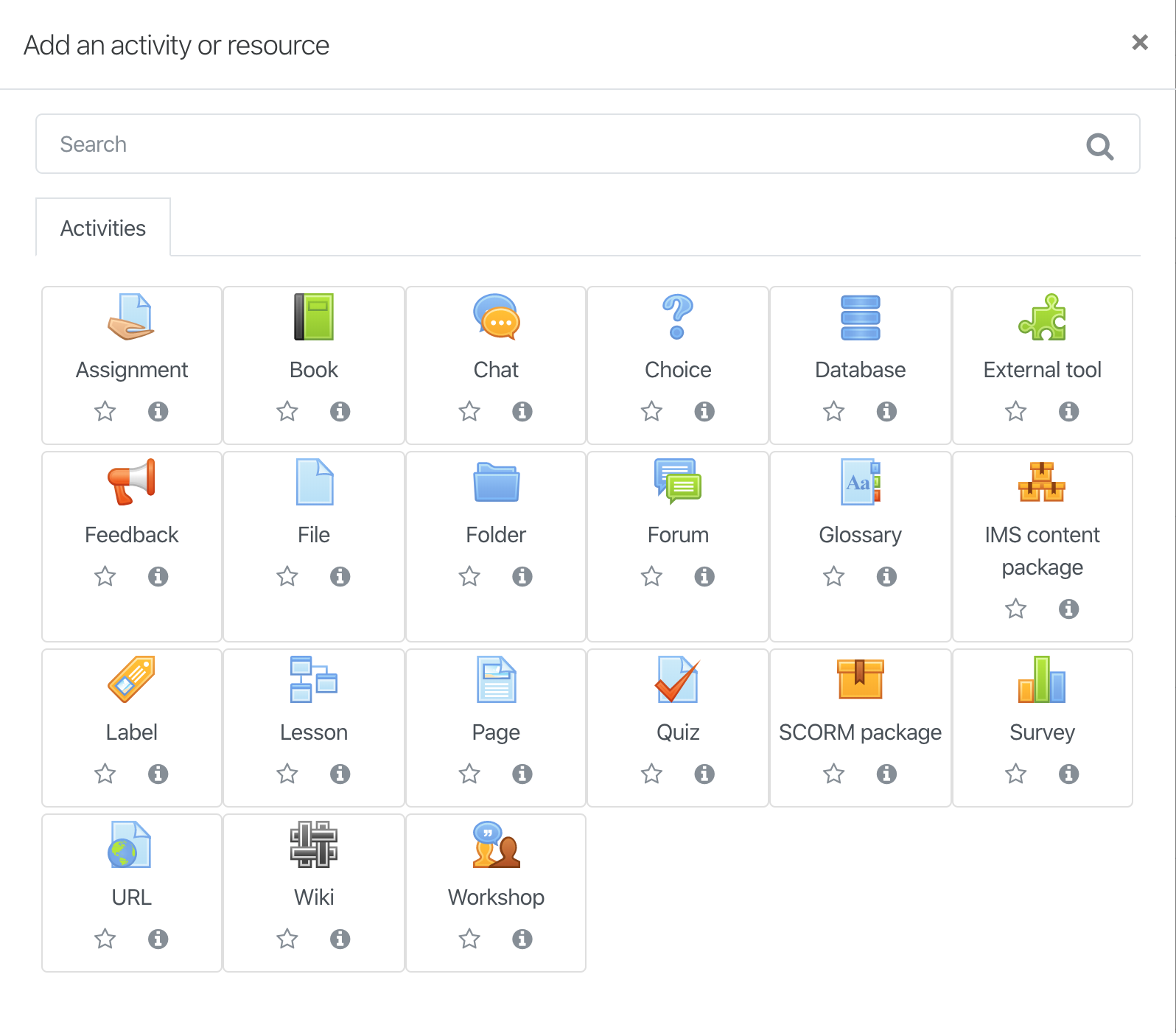Image resolution: width=1176 pixels, height=1033 pixels.
Task: Toggle favourite star for Forum
Action: click(651, 576)
